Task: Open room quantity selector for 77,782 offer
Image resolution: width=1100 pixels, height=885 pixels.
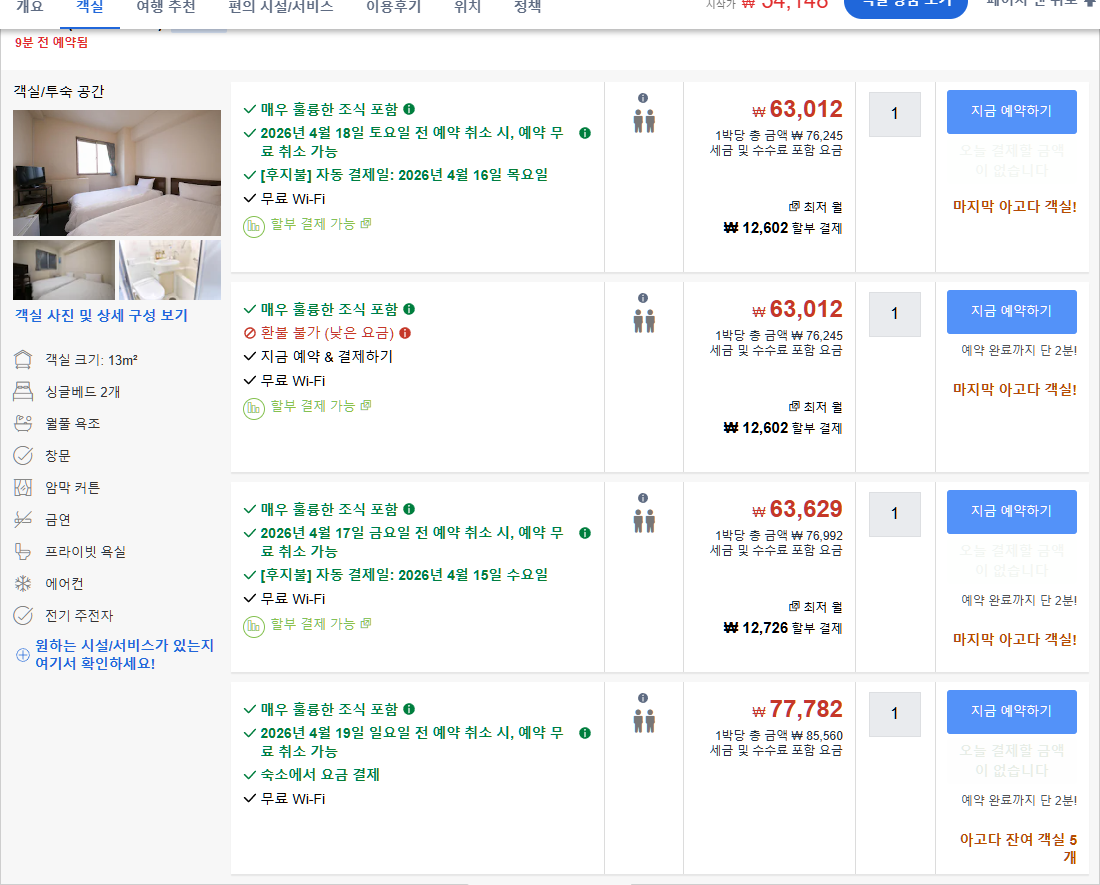Action: [x=894, y=714]
